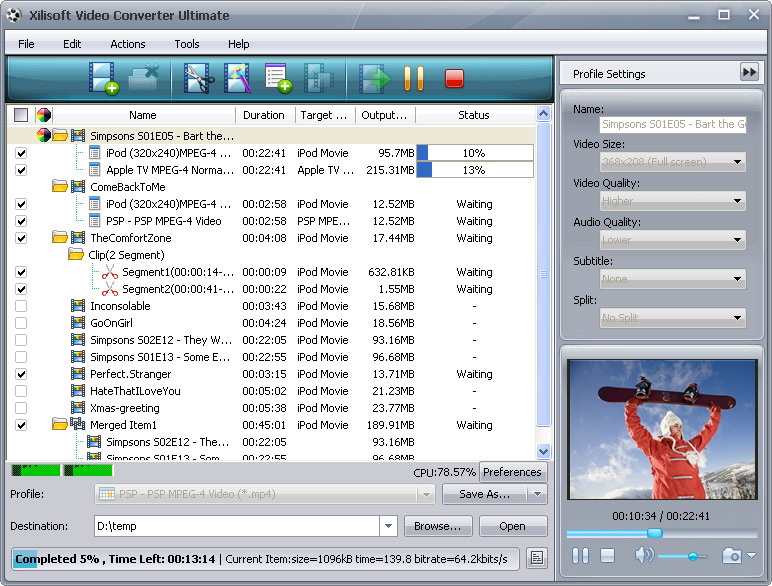Check the Inconsolable file checkbox
This screenshot has height=586, width=772.
pos(21,306)
